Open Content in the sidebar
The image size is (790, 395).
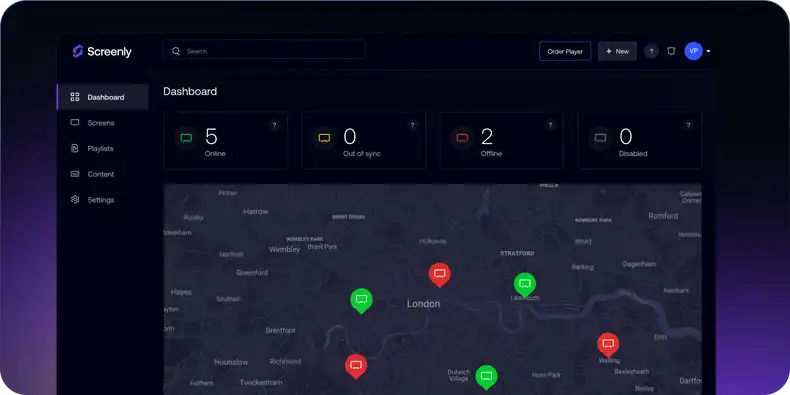102,174
